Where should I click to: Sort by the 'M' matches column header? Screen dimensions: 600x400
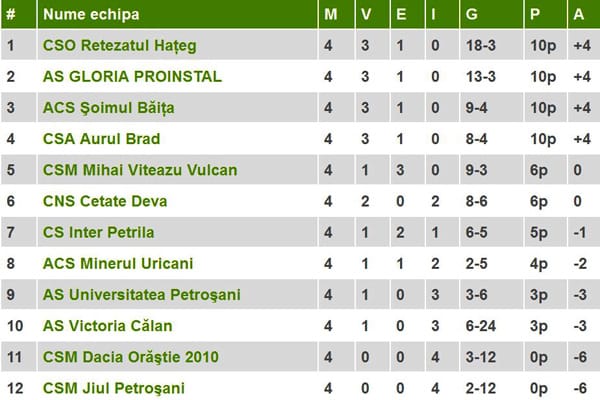tap(331, 15)
